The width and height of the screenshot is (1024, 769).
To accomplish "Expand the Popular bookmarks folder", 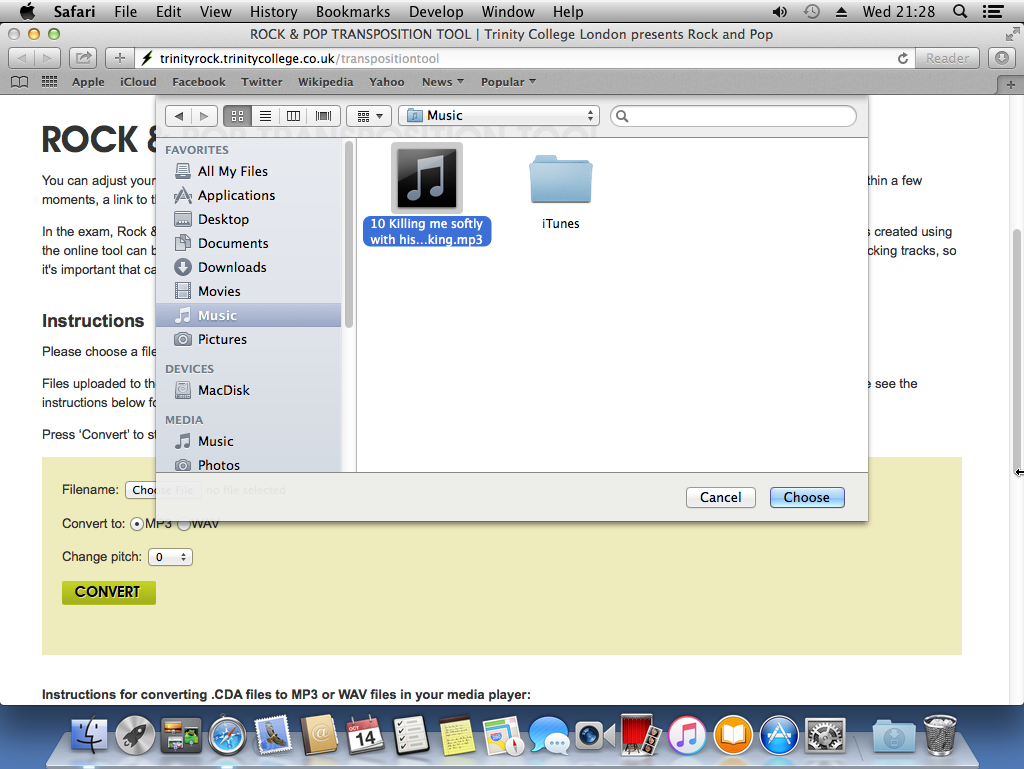I will tap(508, 82).
